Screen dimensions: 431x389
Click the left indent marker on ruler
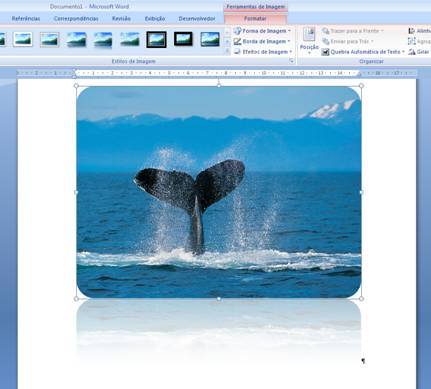[74, 73]
